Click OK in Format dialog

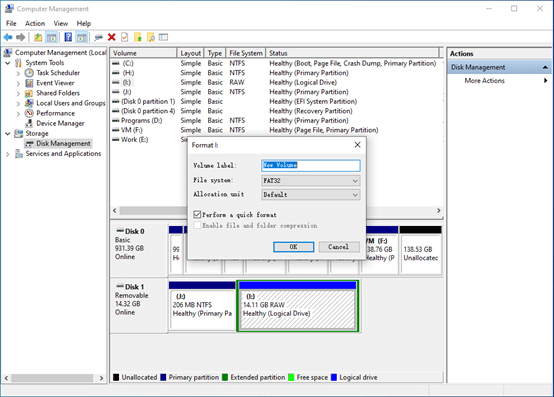pos(293,247)
